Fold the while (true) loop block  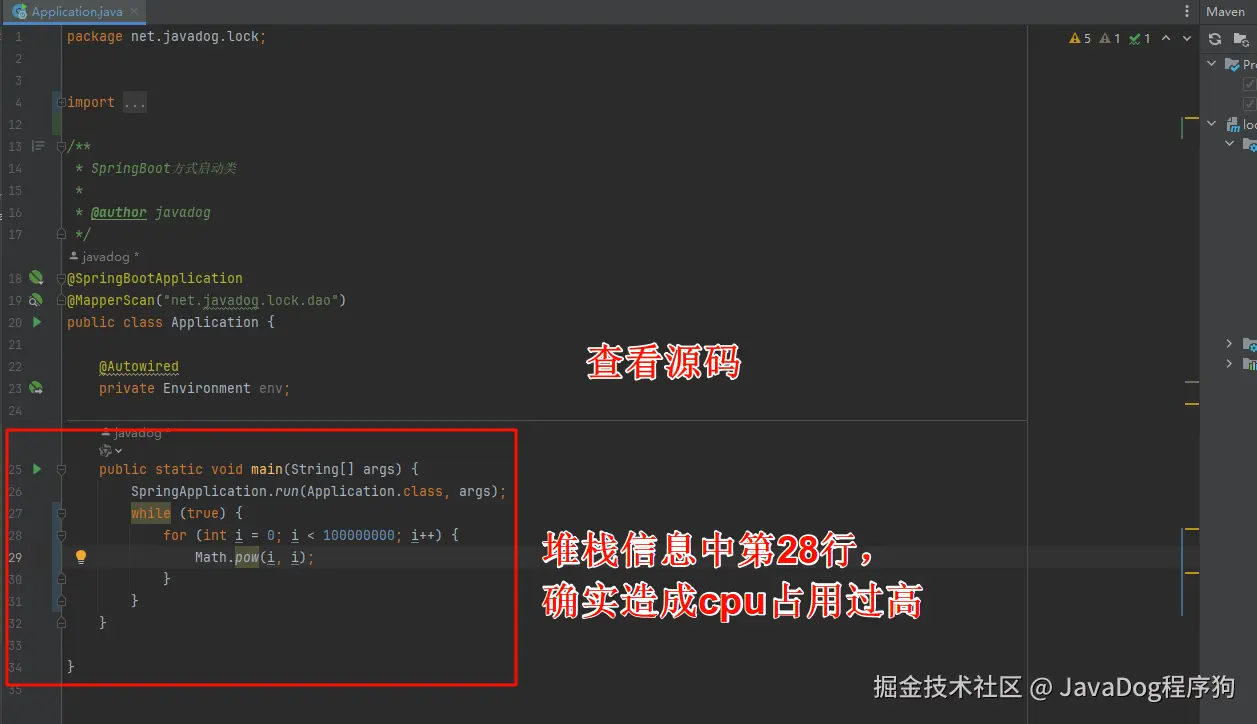pos(61,513)
